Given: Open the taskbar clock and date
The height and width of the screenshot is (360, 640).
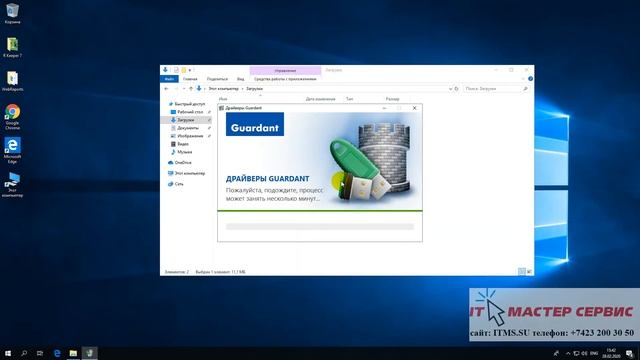Looking at the screenshot, I should (611, 353).
